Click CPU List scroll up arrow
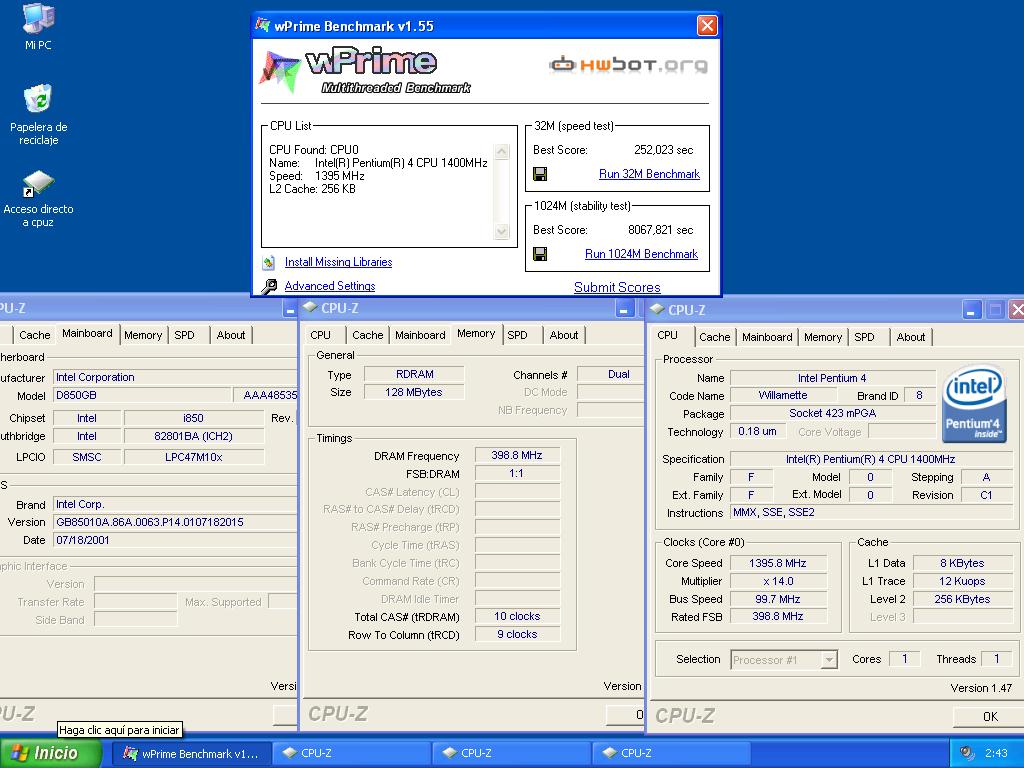 (502, 152)
